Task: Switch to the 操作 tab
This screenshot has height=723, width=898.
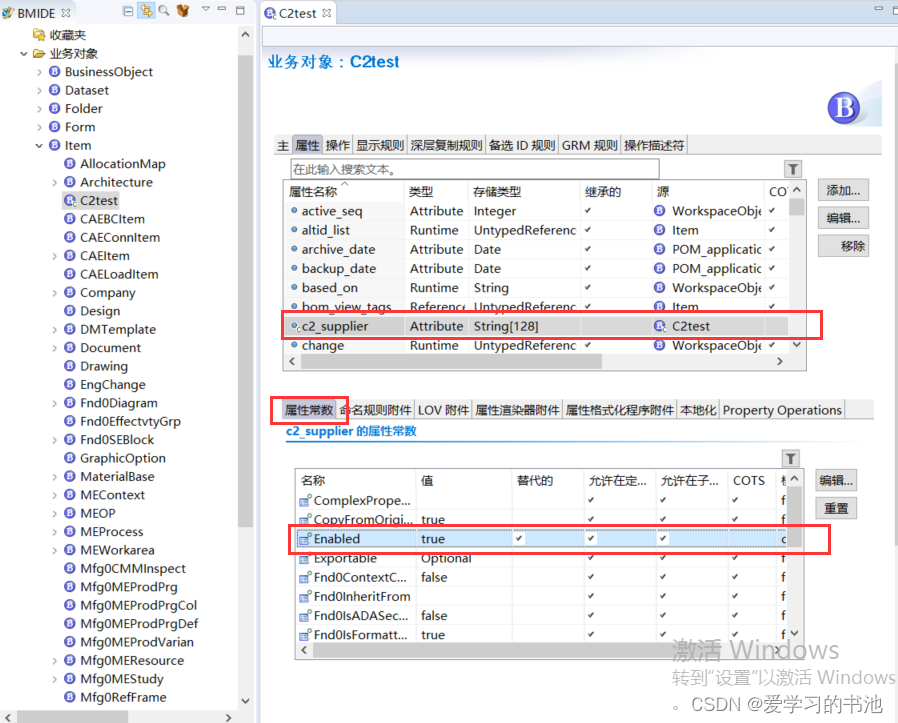Action: pyautogui.click(x=335, y=144)
